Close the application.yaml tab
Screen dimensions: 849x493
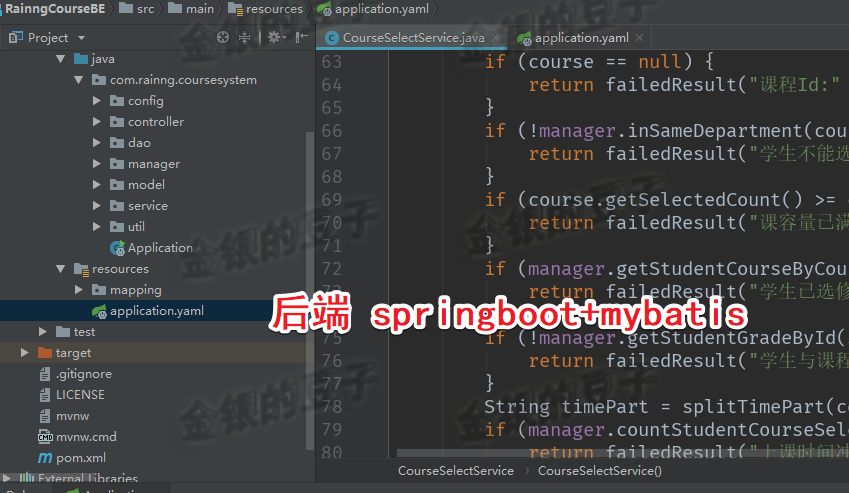click(x=639, y=38)
